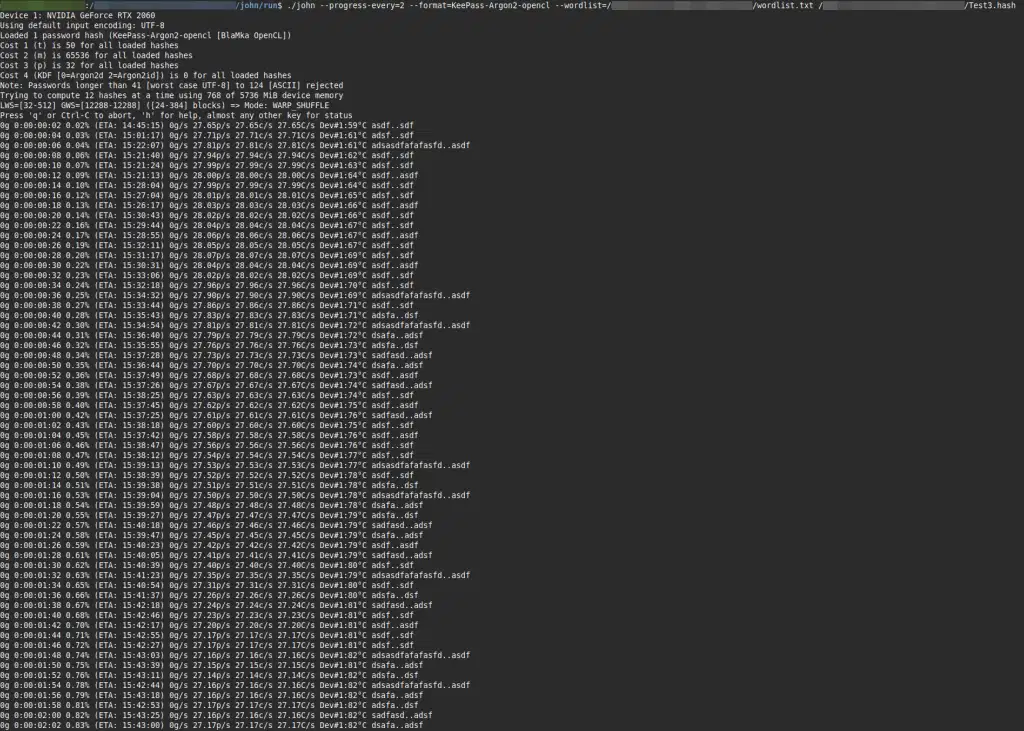The width and height of the screenshot is (1024, 731).
Task: Select the '27.24p/s' speed value
Action: [x=211, y=605]
